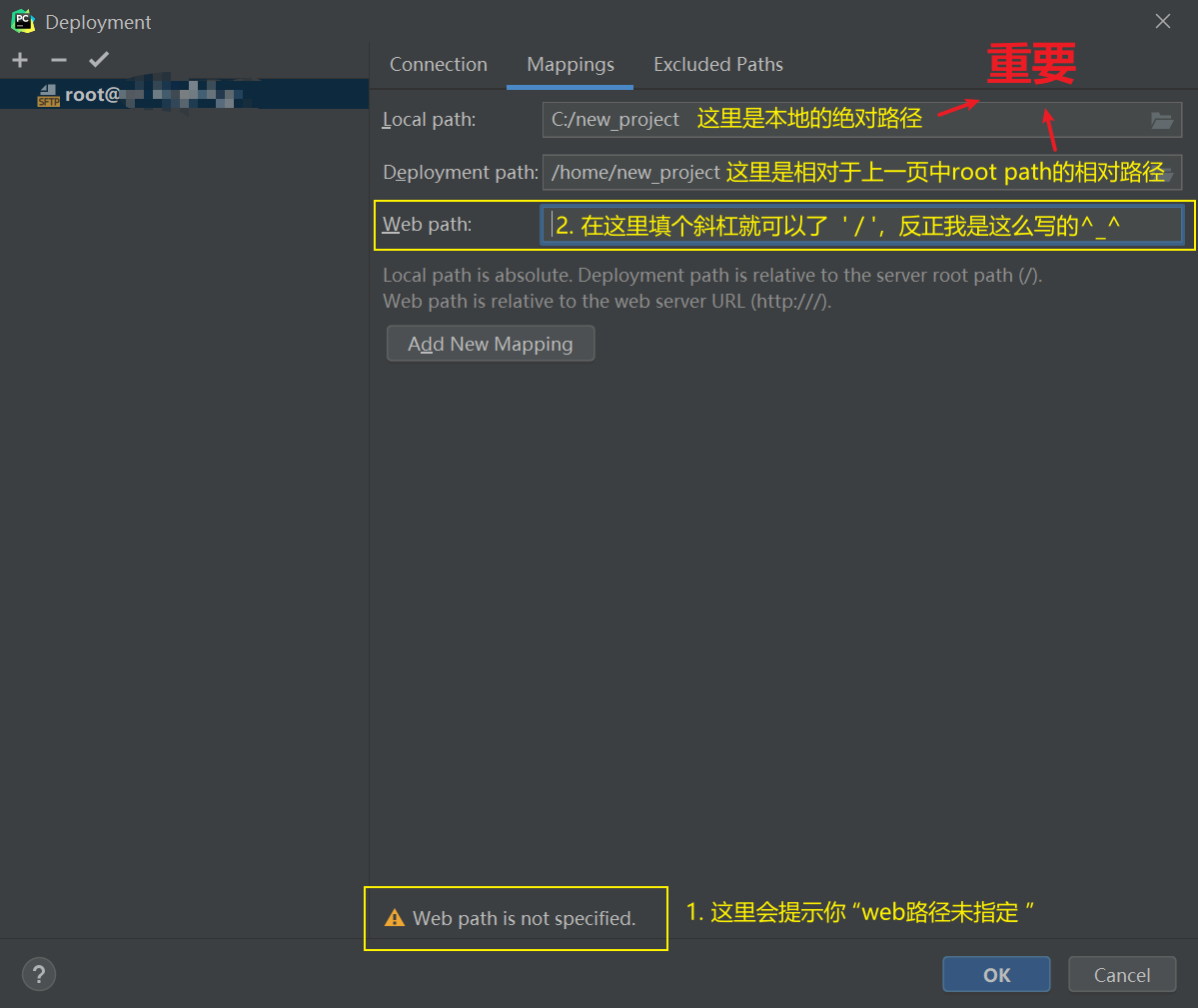Viewport: 1198px width, 1008px height.
Task: Close the Deployment dialog window
Action: click(x=1163, y=21)
